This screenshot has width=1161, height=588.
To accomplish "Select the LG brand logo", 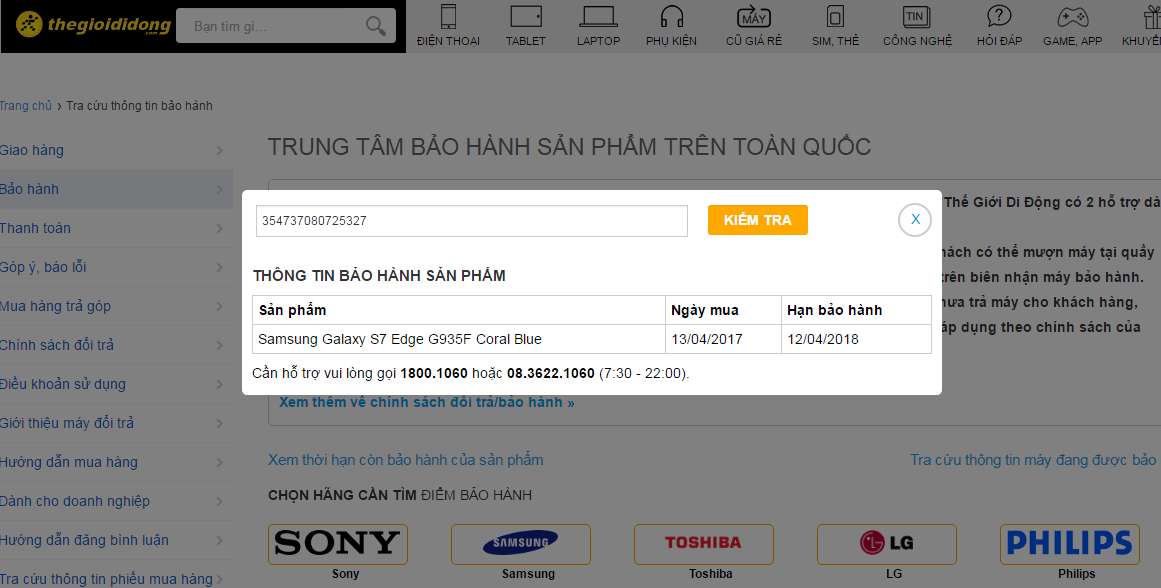I will (x=886, y=544).
